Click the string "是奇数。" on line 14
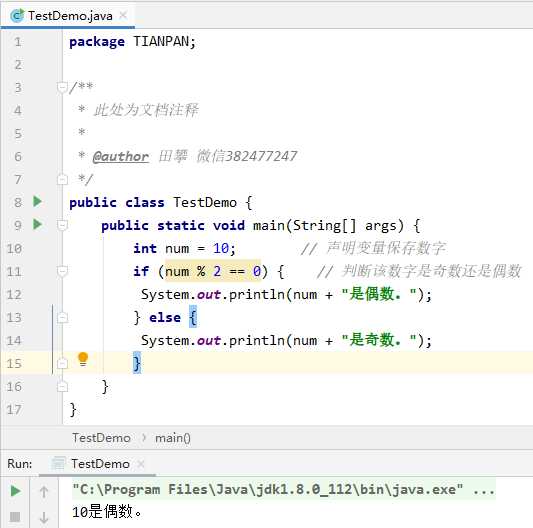 [379, 340]
